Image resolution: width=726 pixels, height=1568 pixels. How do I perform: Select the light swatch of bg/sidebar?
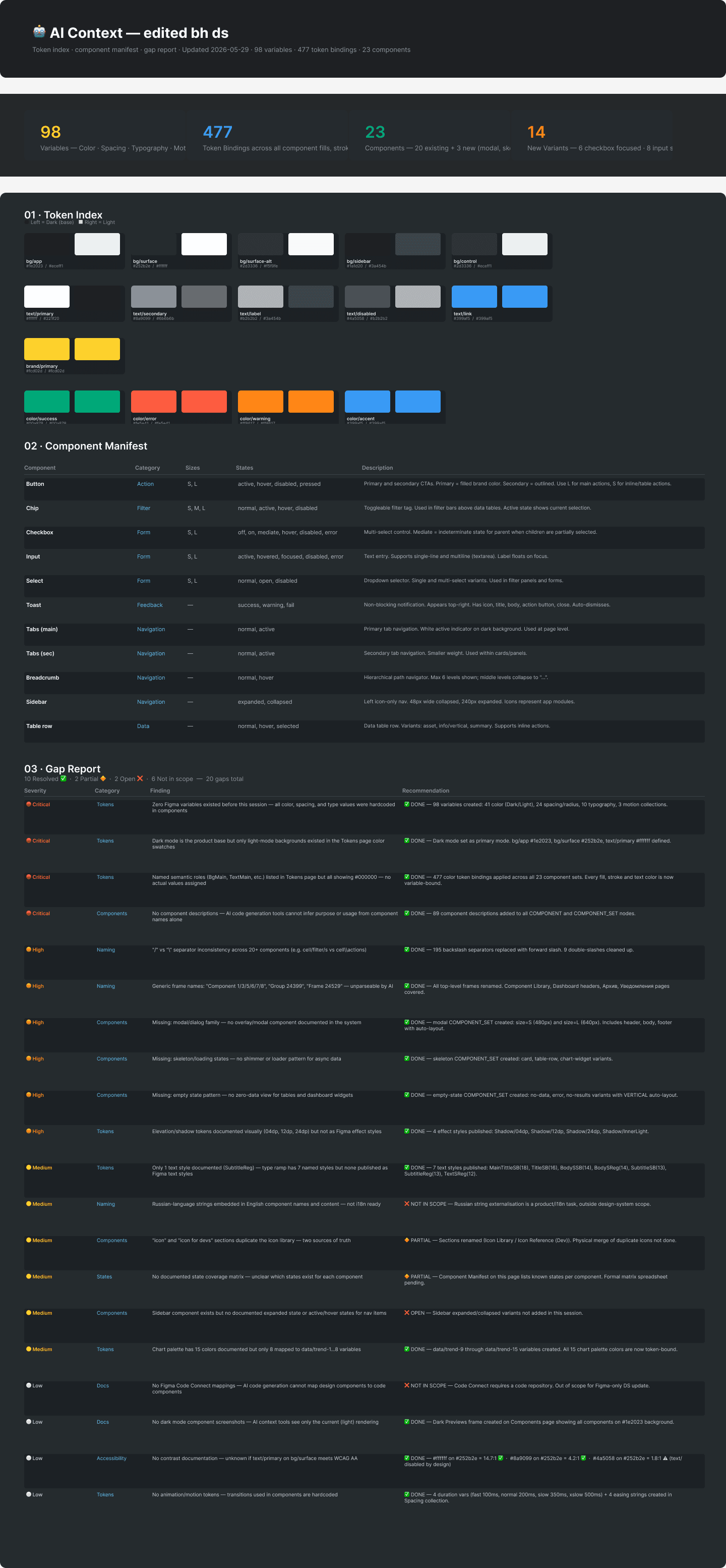(x=418, y=244)
